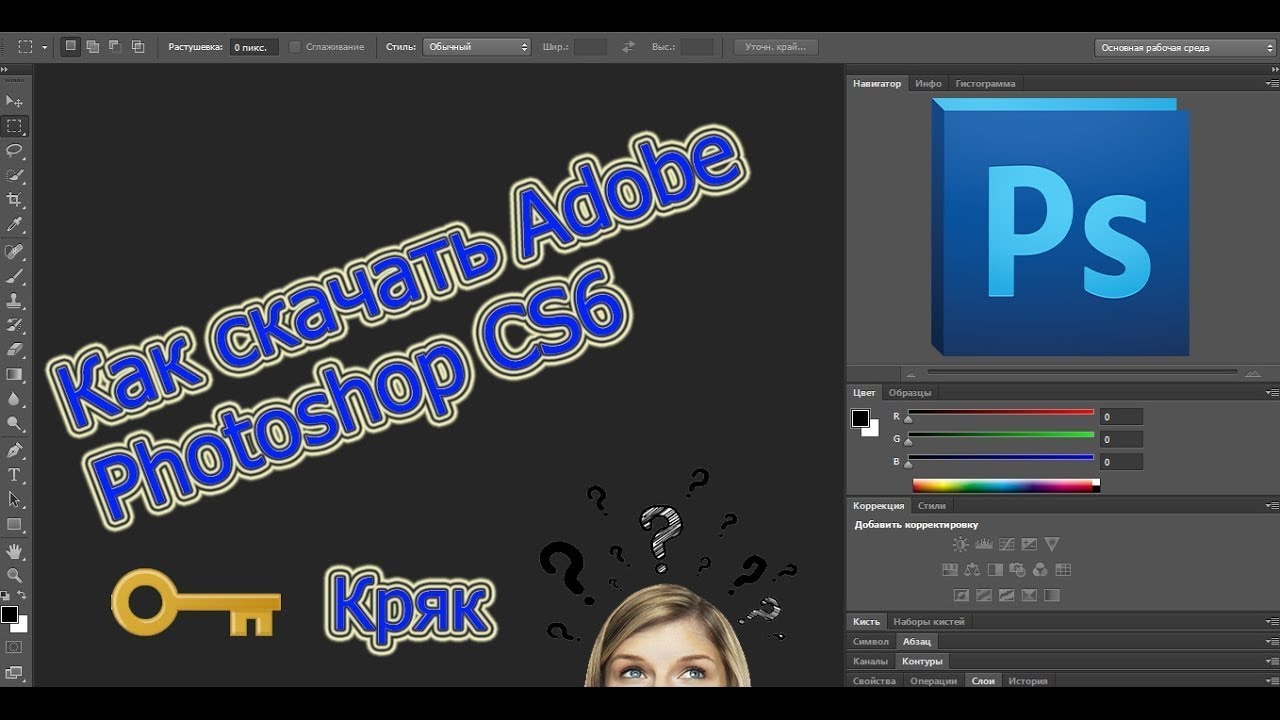Add a Black & White adjustment
The image size is (1280, 720).
[x=995, y=570]
